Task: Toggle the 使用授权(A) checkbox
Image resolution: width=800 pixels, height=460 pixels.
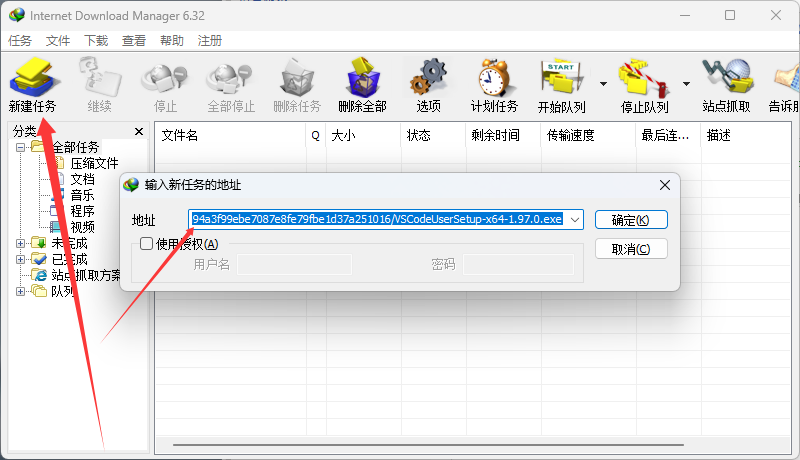Action: coord(146,244)
